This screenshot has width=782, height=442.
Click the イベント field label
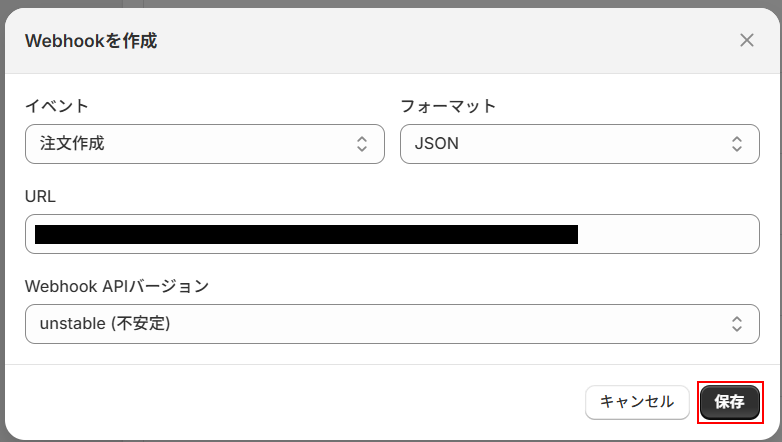57,106
